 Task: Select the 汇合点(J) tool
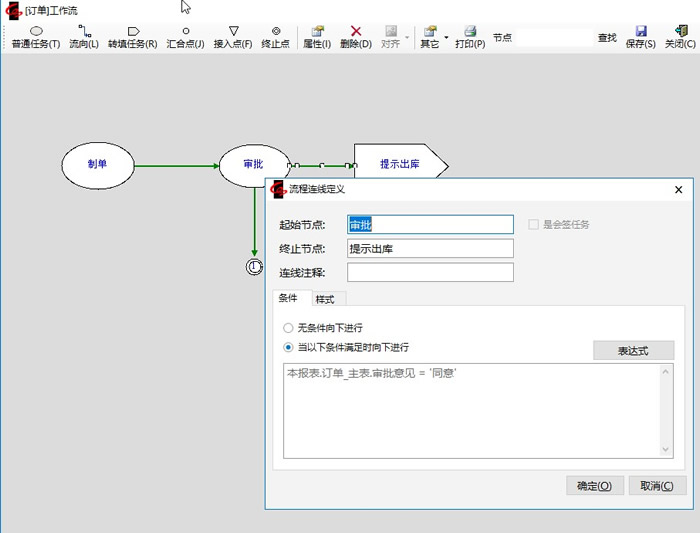(185, 37)
